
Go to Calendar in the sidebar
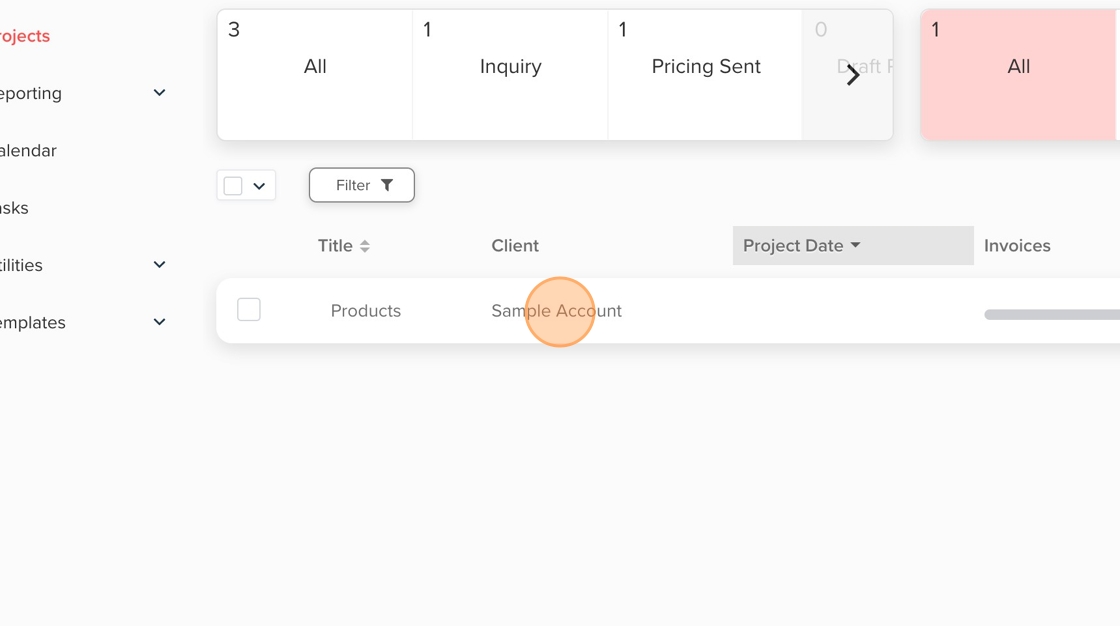[x=28, y=151]
